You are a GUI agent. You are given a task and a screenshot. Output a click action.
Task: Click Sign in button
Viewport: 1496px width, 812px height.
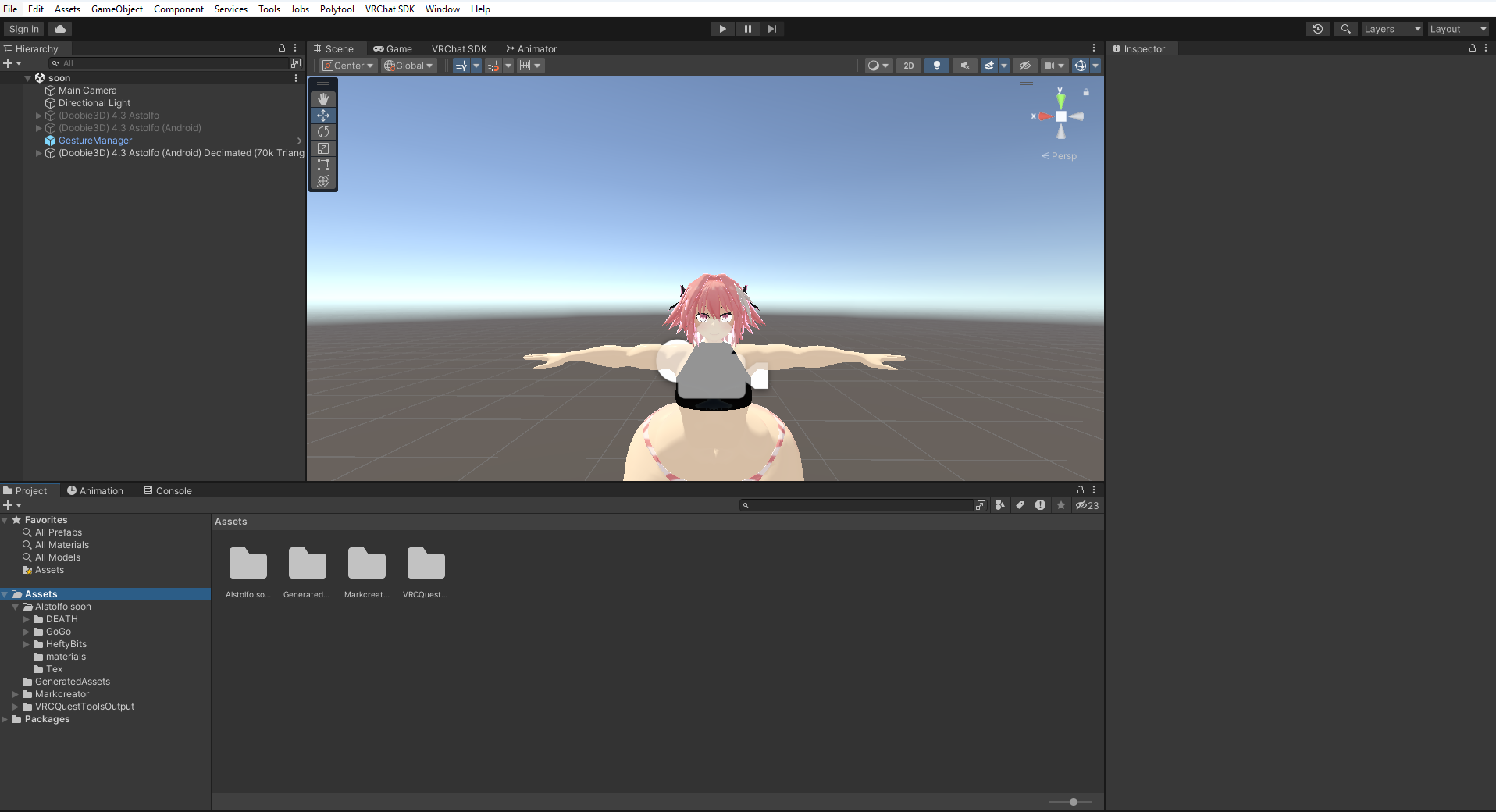tap(24, 29)
